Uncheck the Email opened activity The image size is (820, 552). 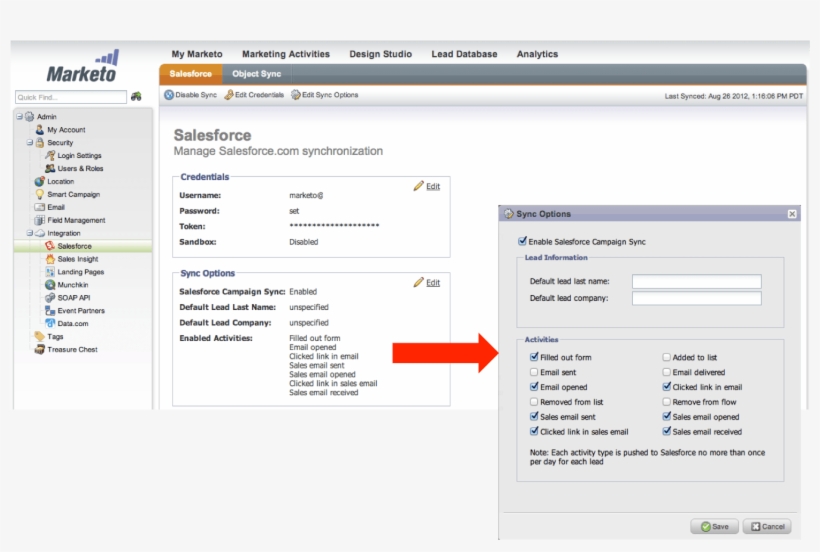pos(534,387)
